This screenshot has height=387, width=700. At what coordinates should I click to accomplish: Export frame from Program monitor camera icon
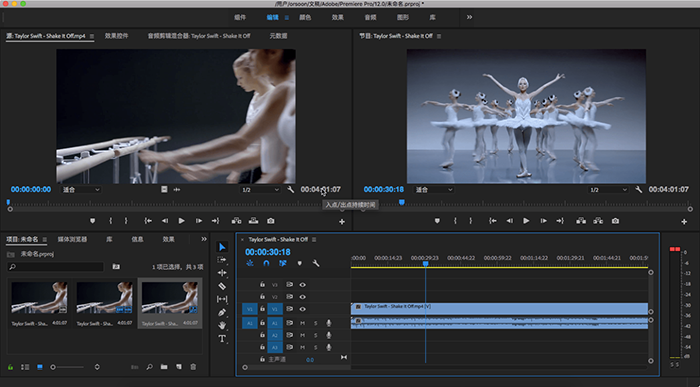tap(615, 221)
